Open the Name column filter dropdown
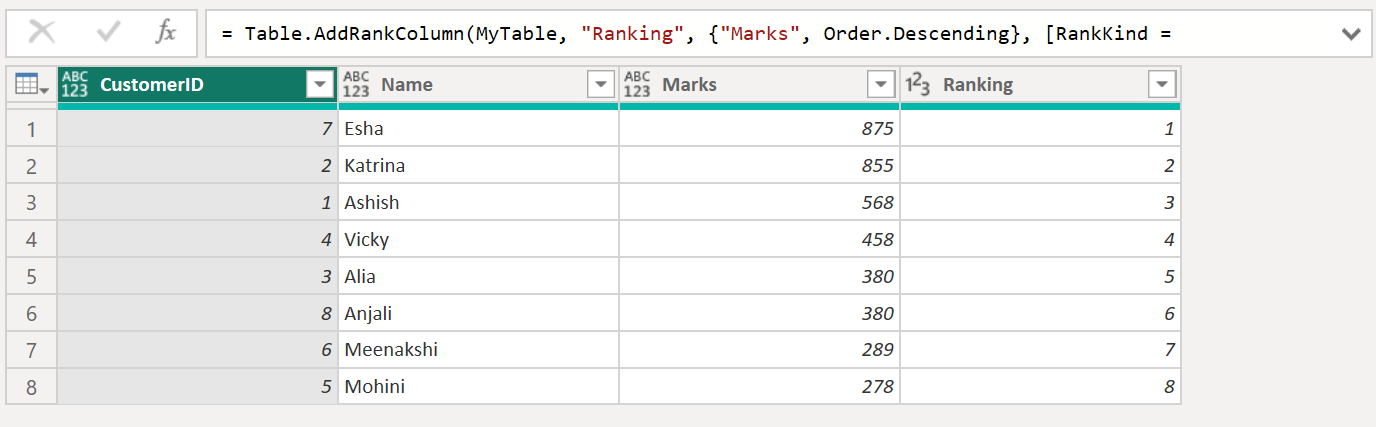 (600, 85)
